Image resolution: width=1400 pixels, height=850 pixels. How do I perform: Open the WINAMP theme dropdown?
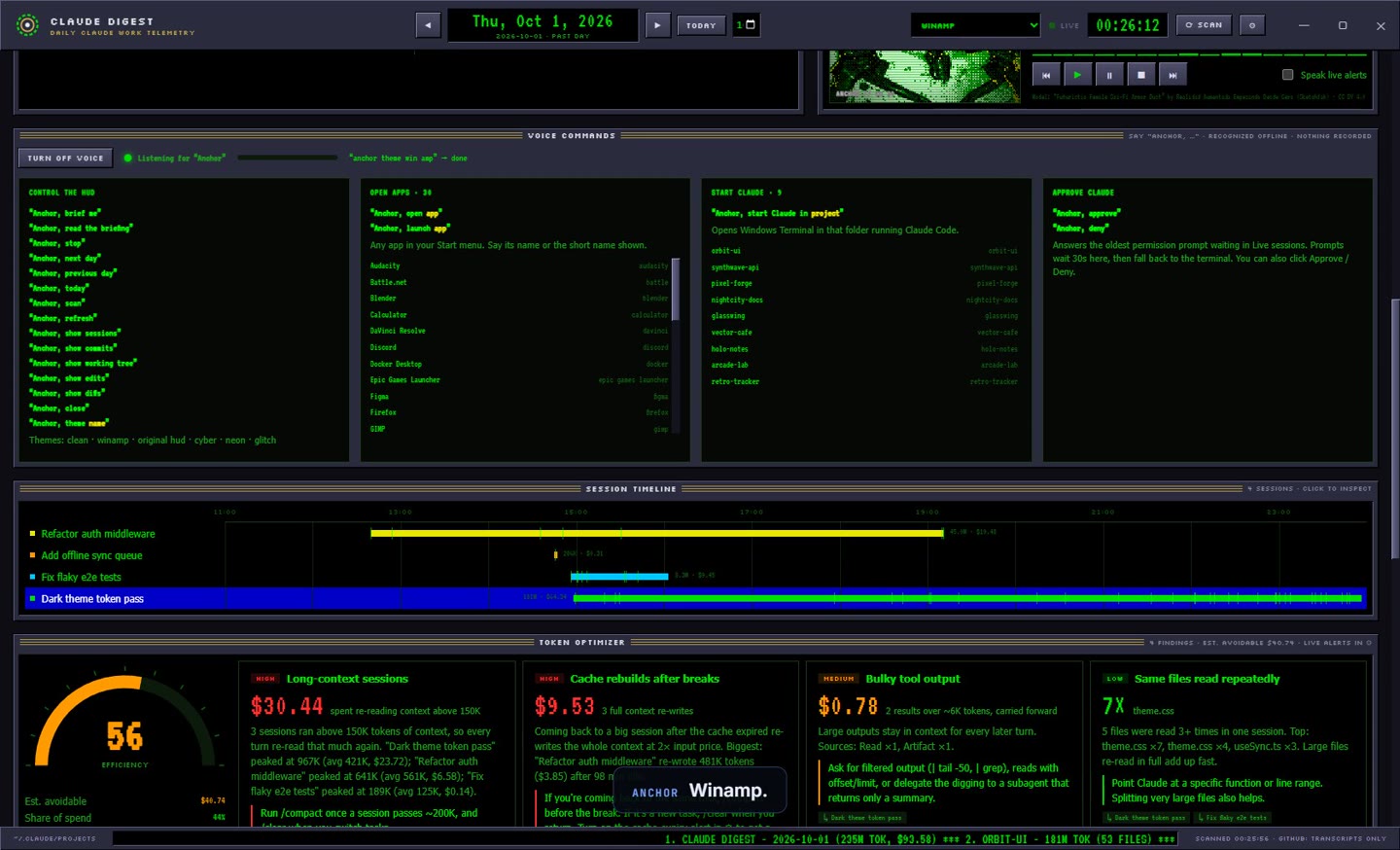975,25
